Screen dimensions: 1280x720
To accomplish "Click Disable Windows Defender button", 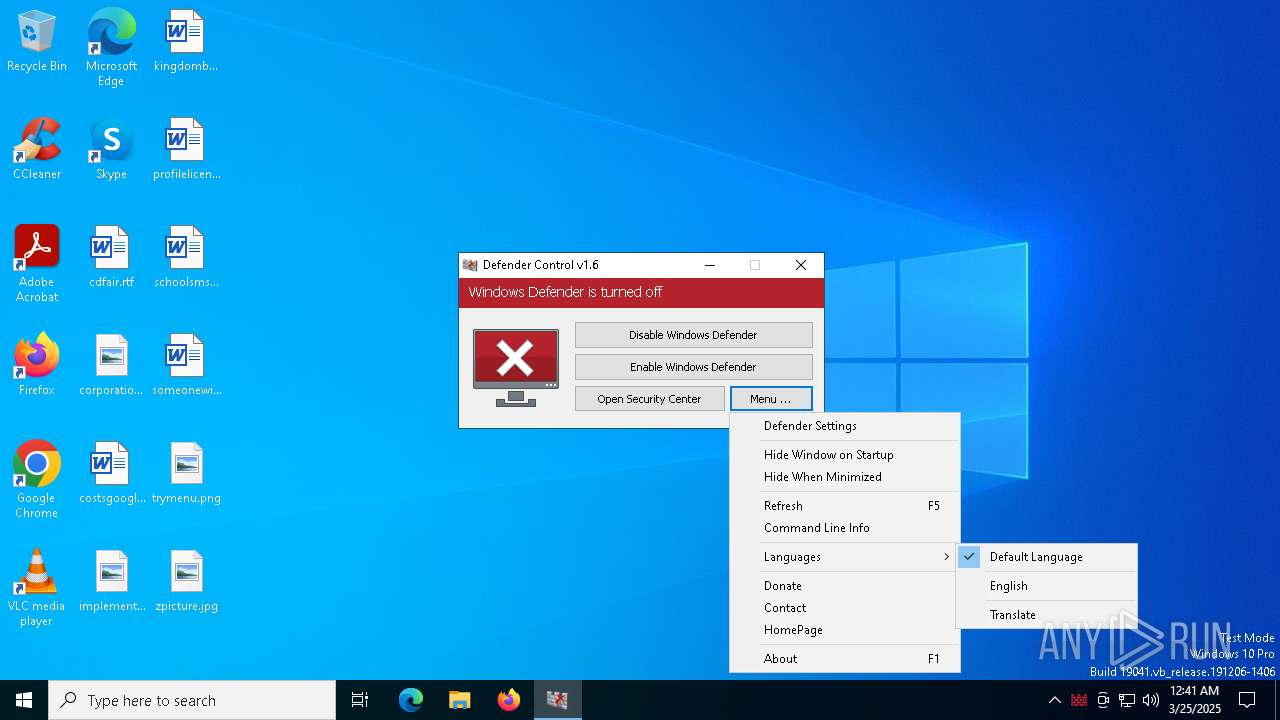I will [x=693, y=335].
